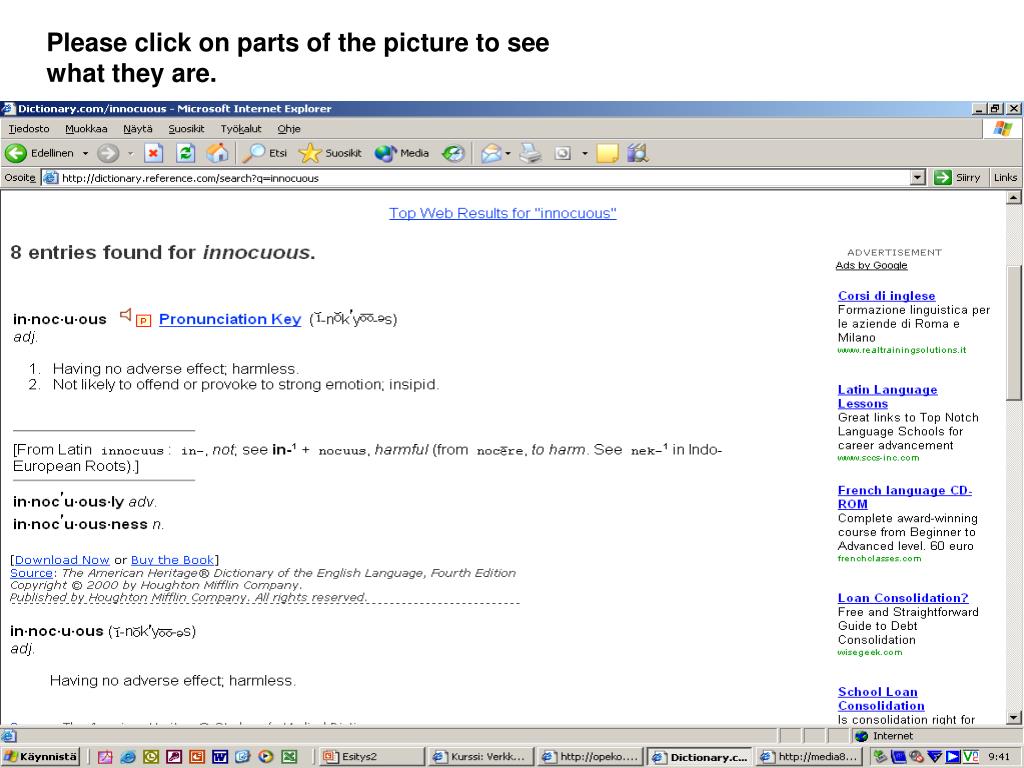1024x768 pixels.
Task: Switch to http://media8... taskbar window
Action: point(808,757)
